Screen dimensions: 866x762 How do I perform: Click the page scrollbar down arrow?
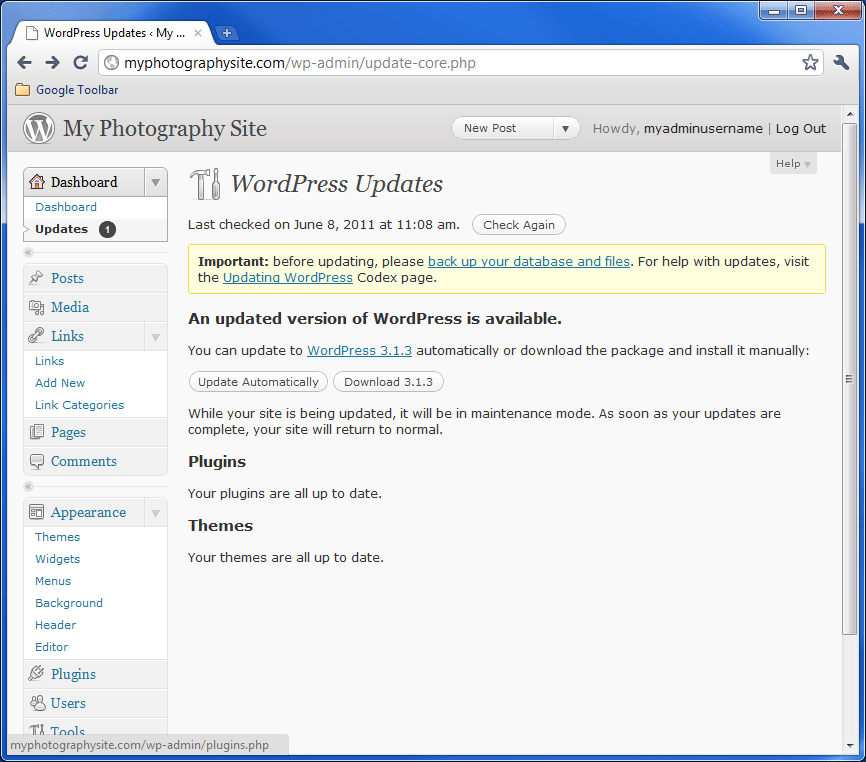pyautogui.click(x=850, y=745)
